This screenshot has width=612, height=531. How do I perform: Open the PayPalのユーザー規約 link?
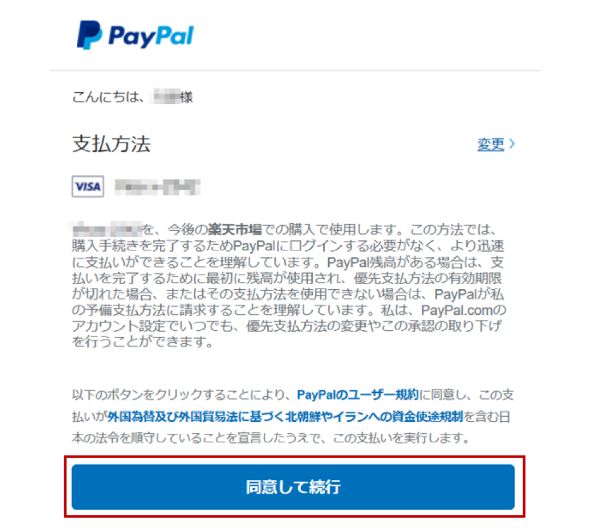tap(358, 395)
